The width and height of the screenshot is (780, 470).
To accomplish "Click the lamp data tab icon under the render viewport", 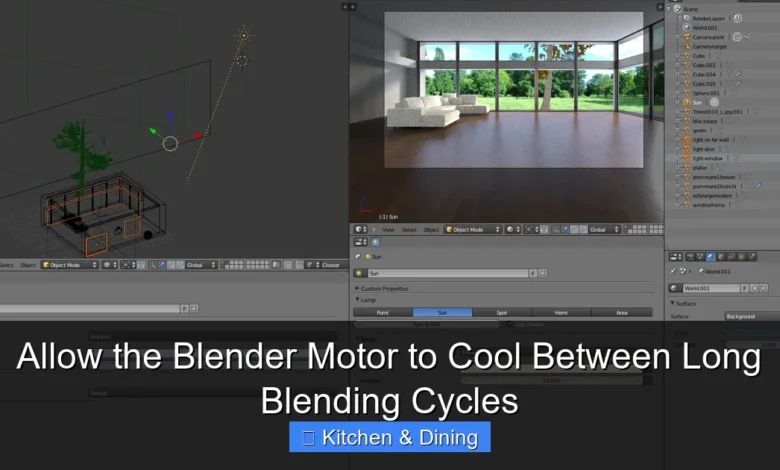I will point(376,242).
